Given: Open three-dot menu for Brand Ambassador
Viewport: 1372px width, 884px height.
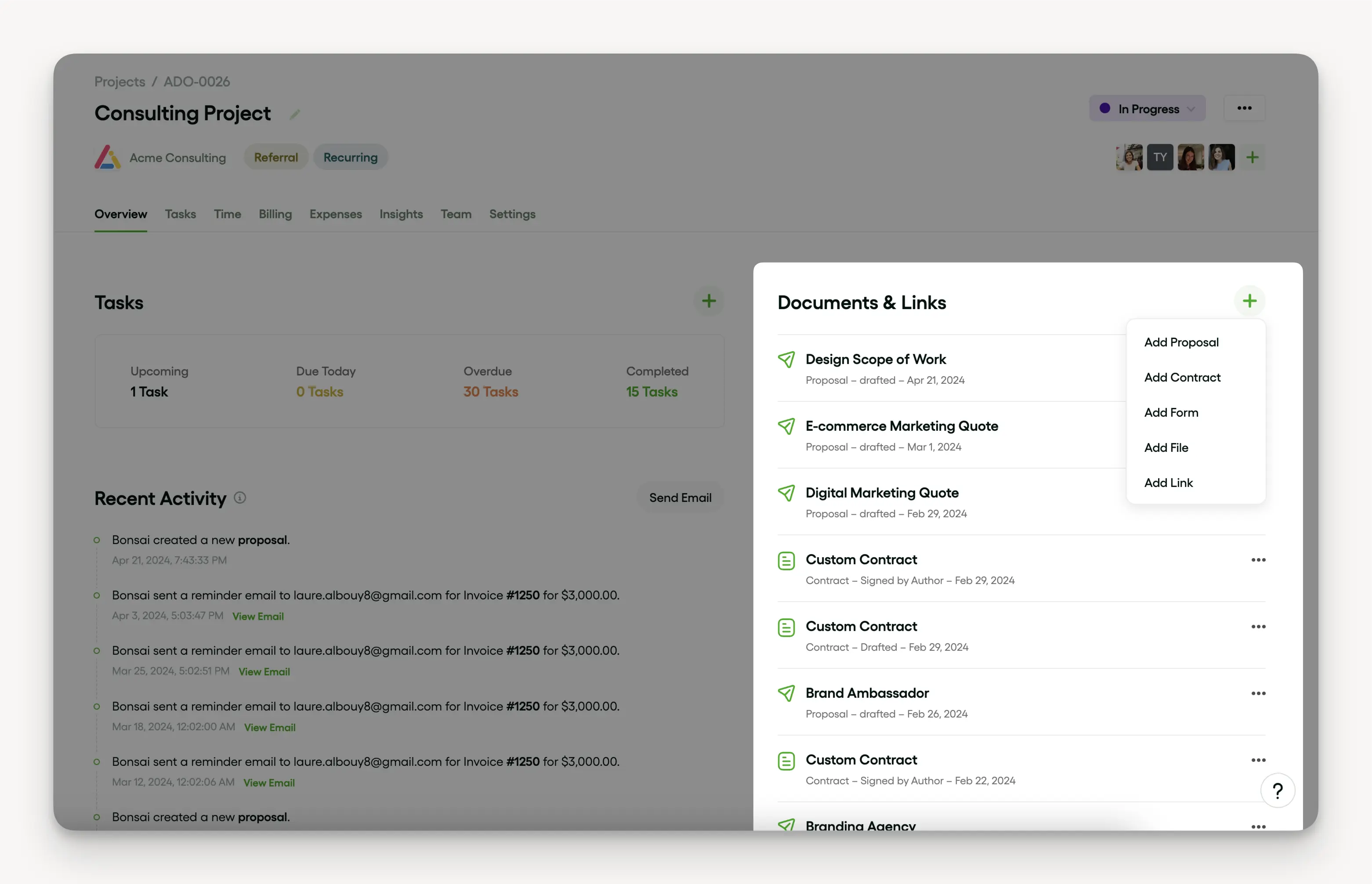Looking at the screenshot, I should 1258,693.
